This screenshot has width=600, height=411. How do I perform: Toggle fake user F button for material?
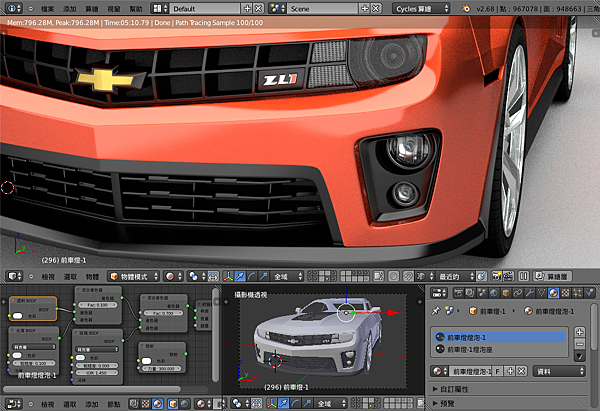pyautogui.click(x=497, y=371)
